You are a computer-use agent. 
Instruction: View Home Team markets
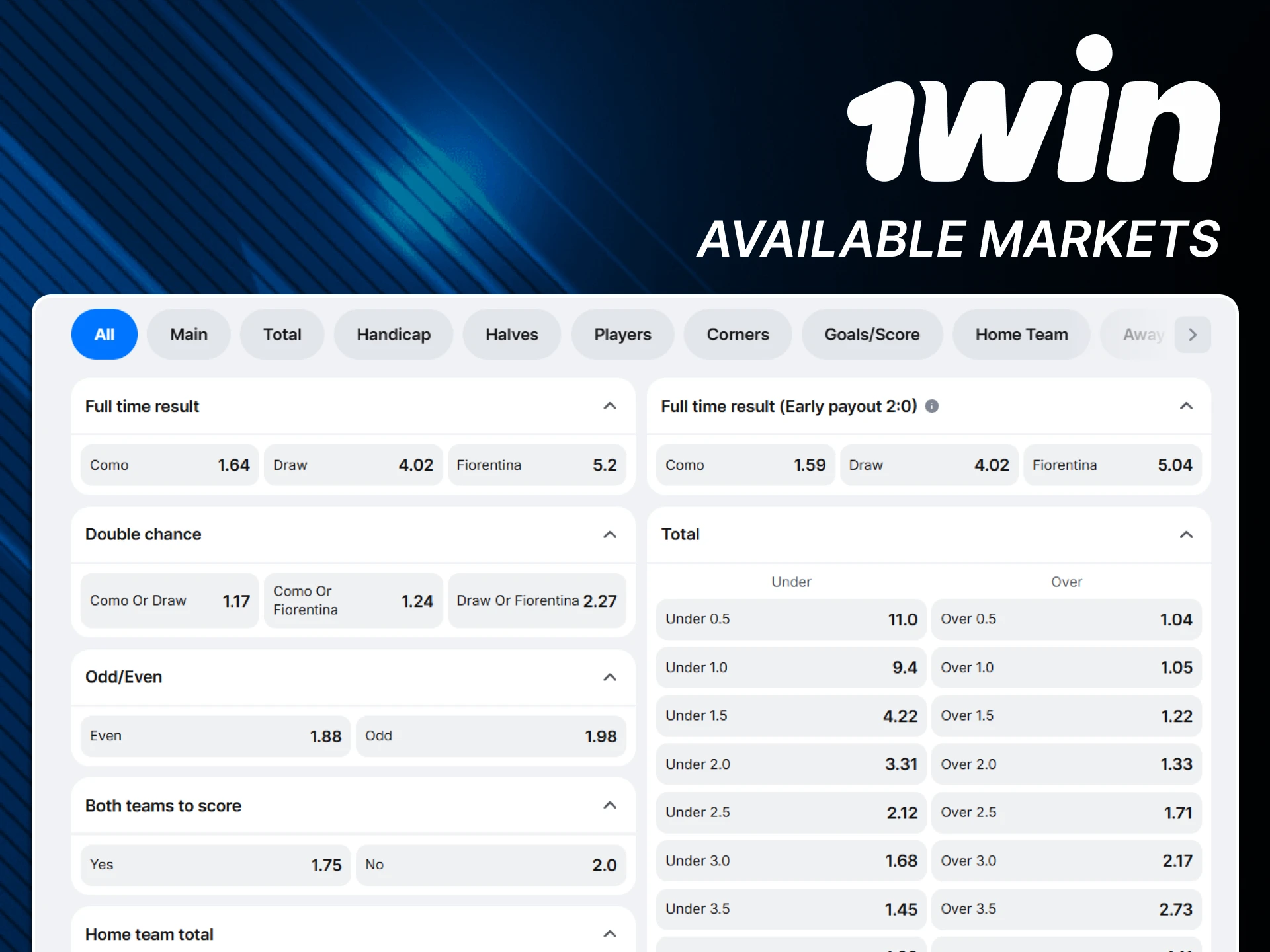(x=1021, y=334)
